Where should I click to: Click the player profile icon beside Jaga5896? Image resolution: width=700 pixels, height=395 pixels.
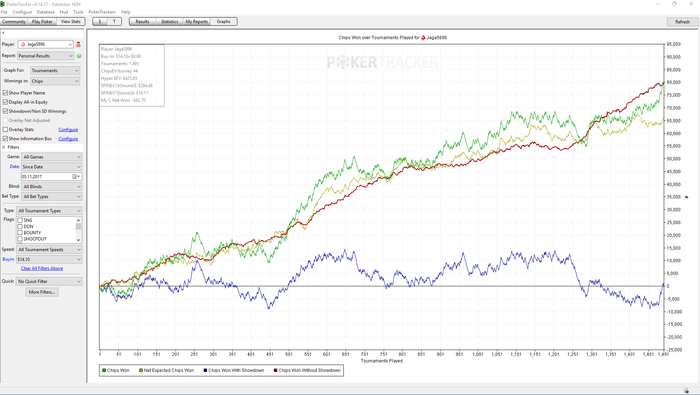(78, 44)
